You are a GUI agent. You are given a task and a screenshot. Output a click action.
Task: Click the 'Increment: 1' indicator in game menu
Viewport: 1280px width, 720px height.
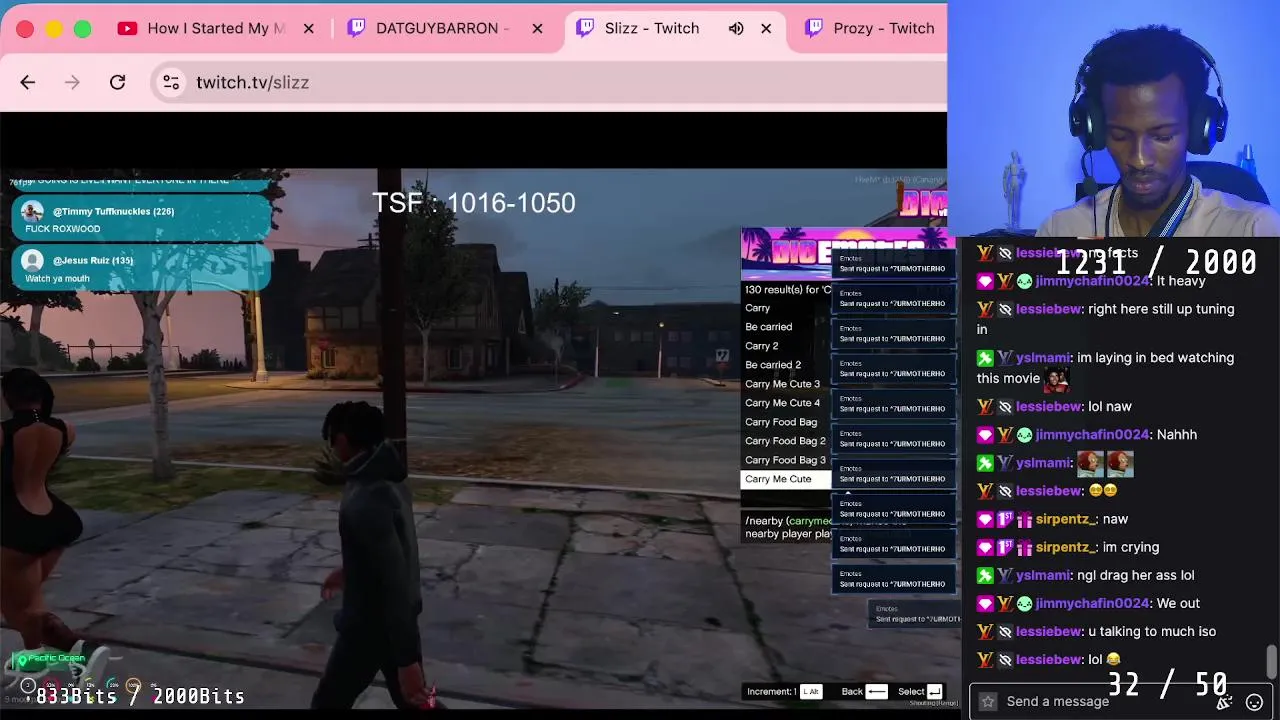pos(784,691)
